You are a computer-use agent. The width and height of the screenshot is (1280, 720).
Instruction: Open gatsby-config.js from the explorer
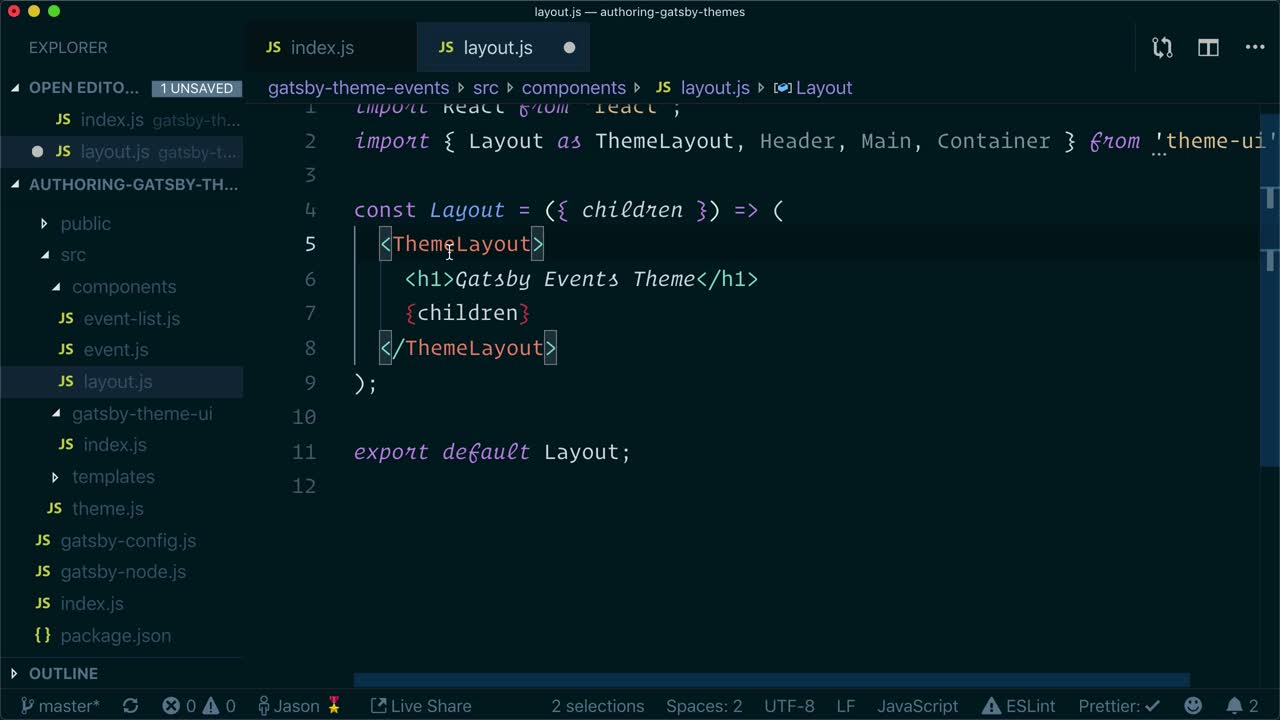pyautogui.click(x=128, y=540)
